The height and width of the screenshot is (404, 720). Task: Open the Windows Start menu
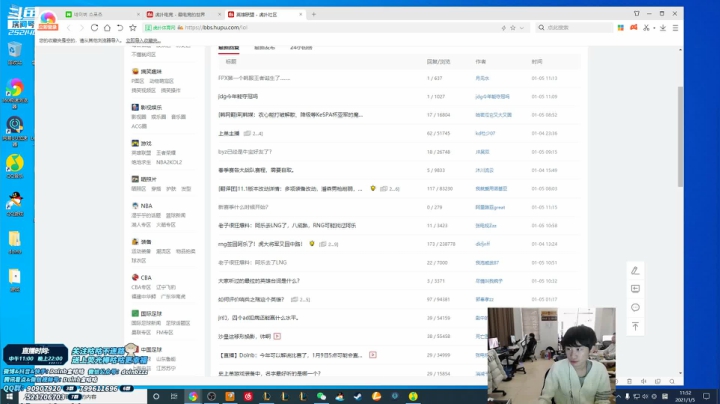coord(9,397)
